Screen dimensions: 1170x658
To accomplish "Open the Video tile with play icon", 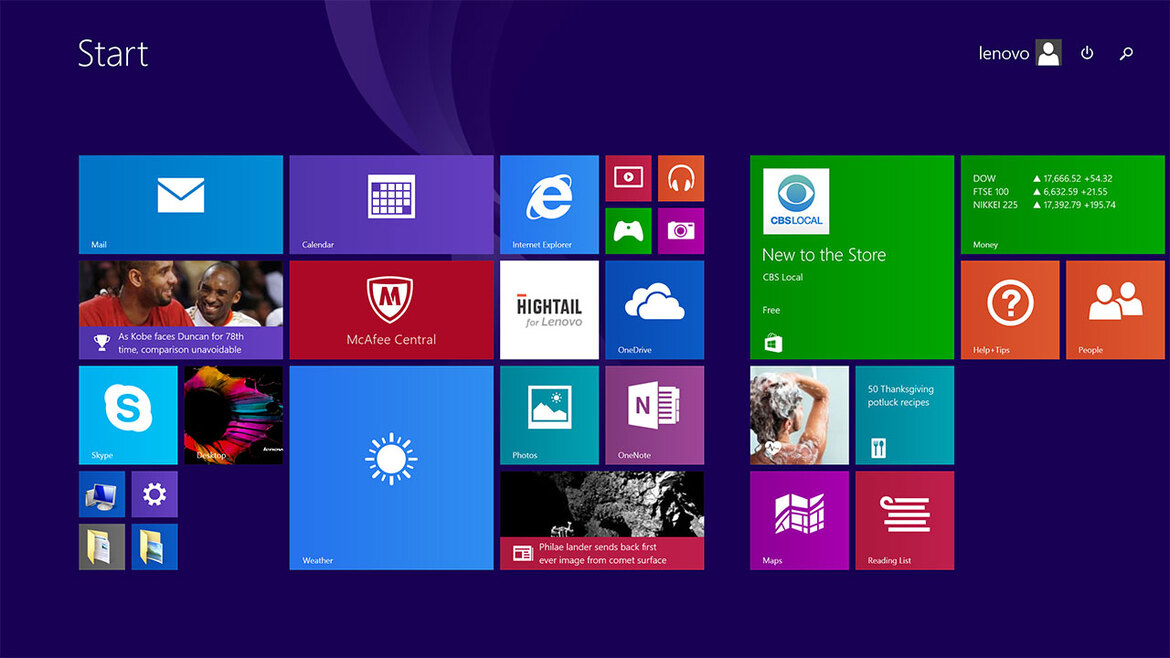I will point(628,178).
